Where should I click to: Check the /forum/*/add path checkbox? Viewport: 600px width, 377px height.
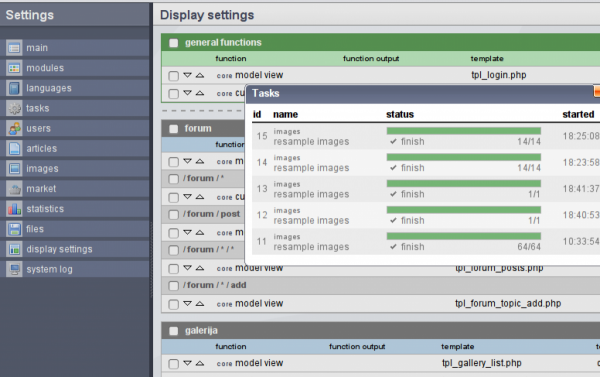[x=173, y=286]
